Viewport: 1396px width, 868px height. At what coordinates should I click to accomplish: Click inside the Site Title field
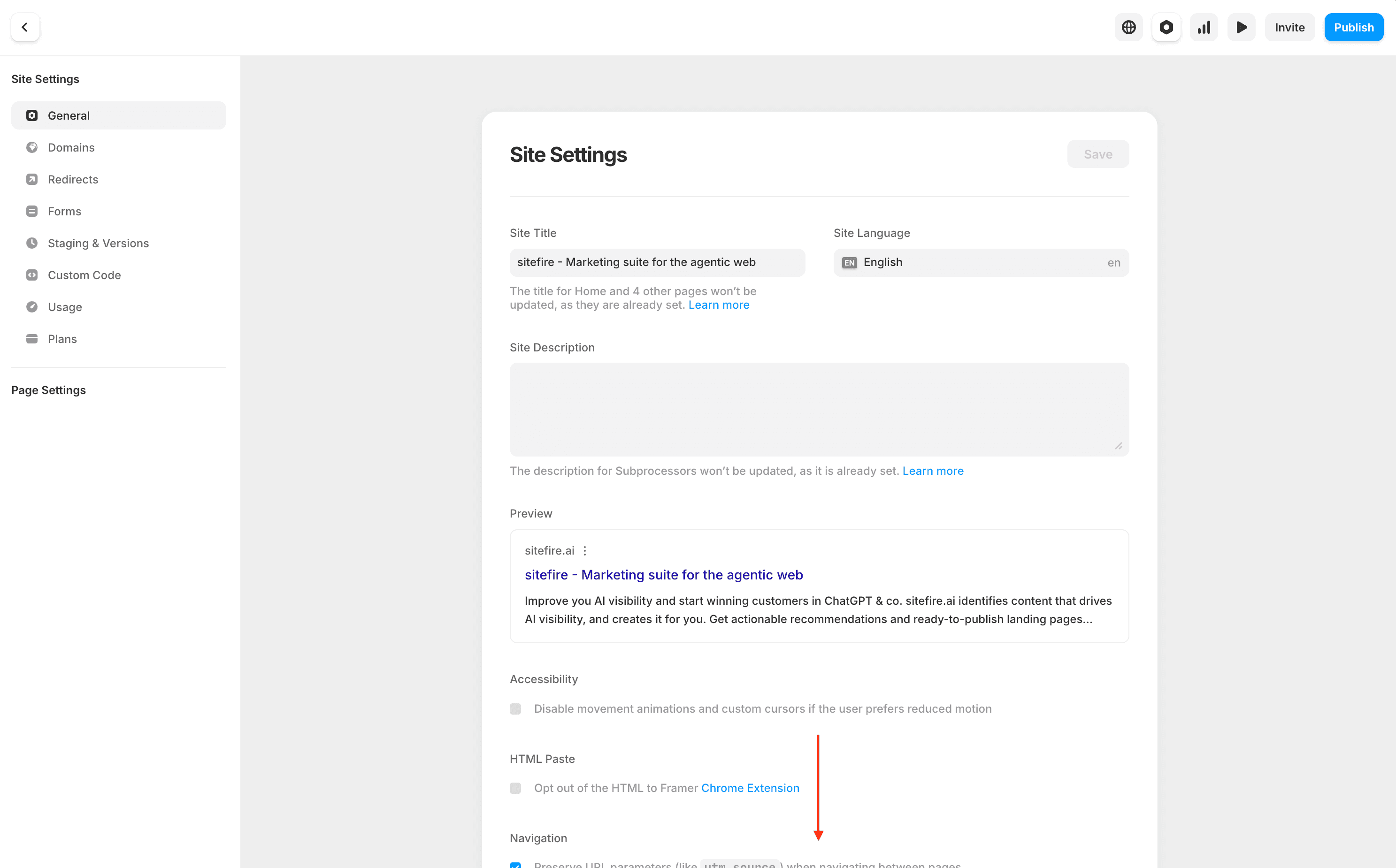(x=656, y=262)
